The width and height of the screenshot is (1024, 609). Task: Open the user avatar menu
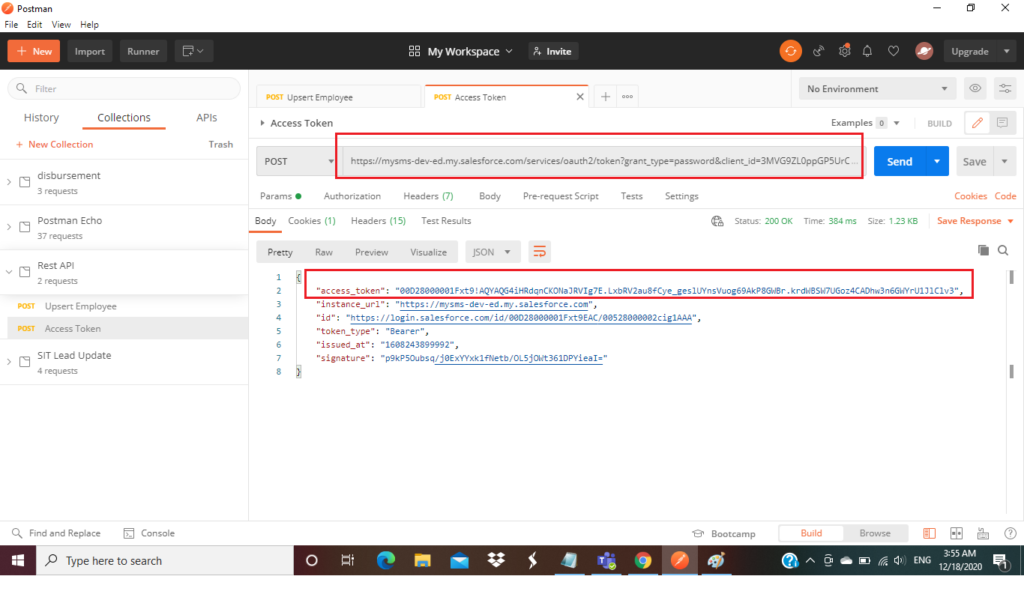click(923, 51)
